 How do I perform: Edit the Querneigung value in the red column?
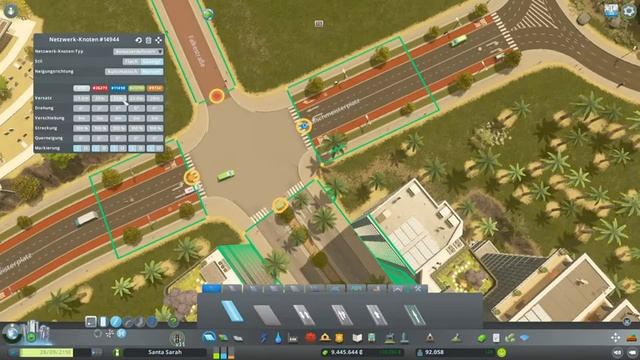tap(100, 138)
